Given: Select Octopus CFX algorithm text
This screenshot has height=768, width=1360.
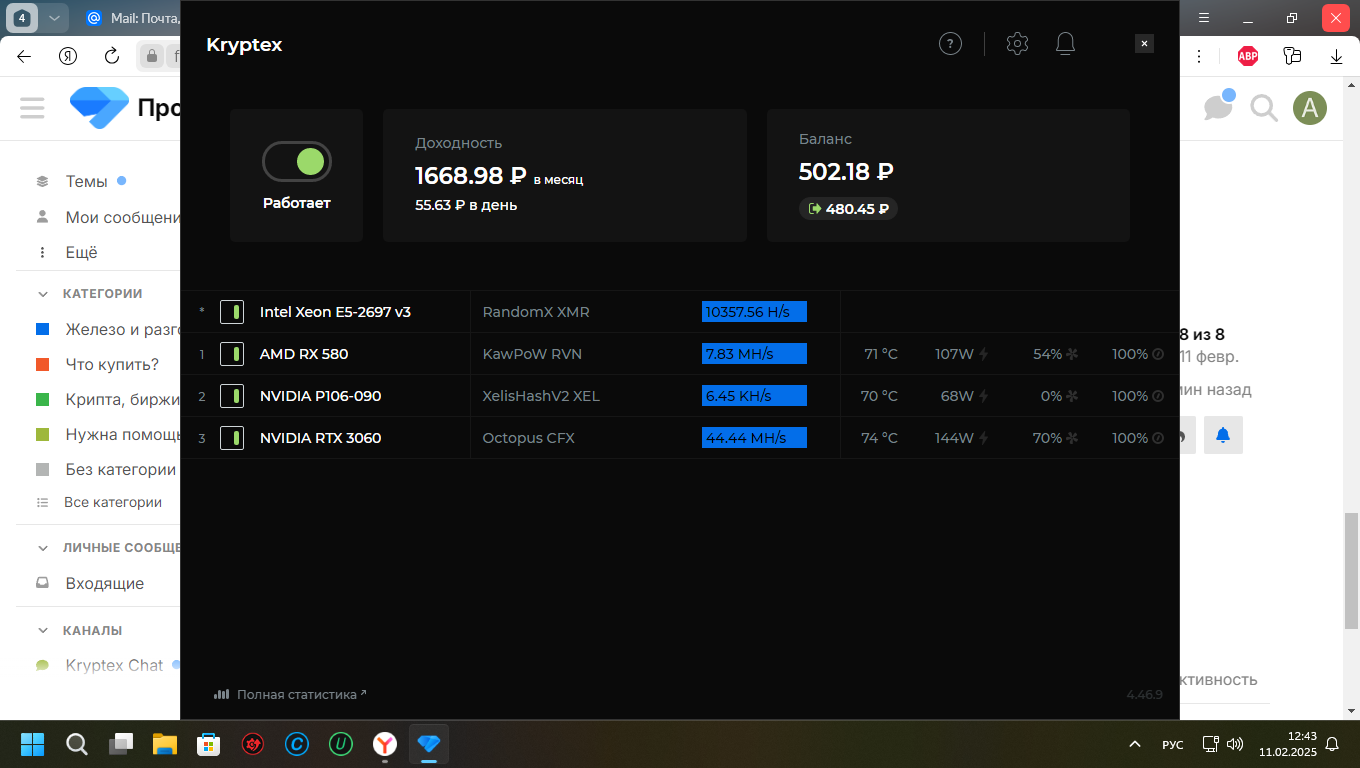Looking at the screenshot, I should pyautogui.click(x=528, y=438).
